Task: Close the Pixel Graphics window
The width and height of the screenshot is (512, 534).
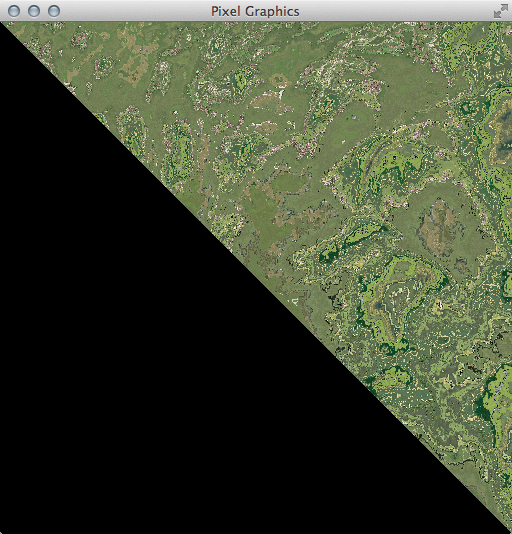Action: [x=14, y=11]
